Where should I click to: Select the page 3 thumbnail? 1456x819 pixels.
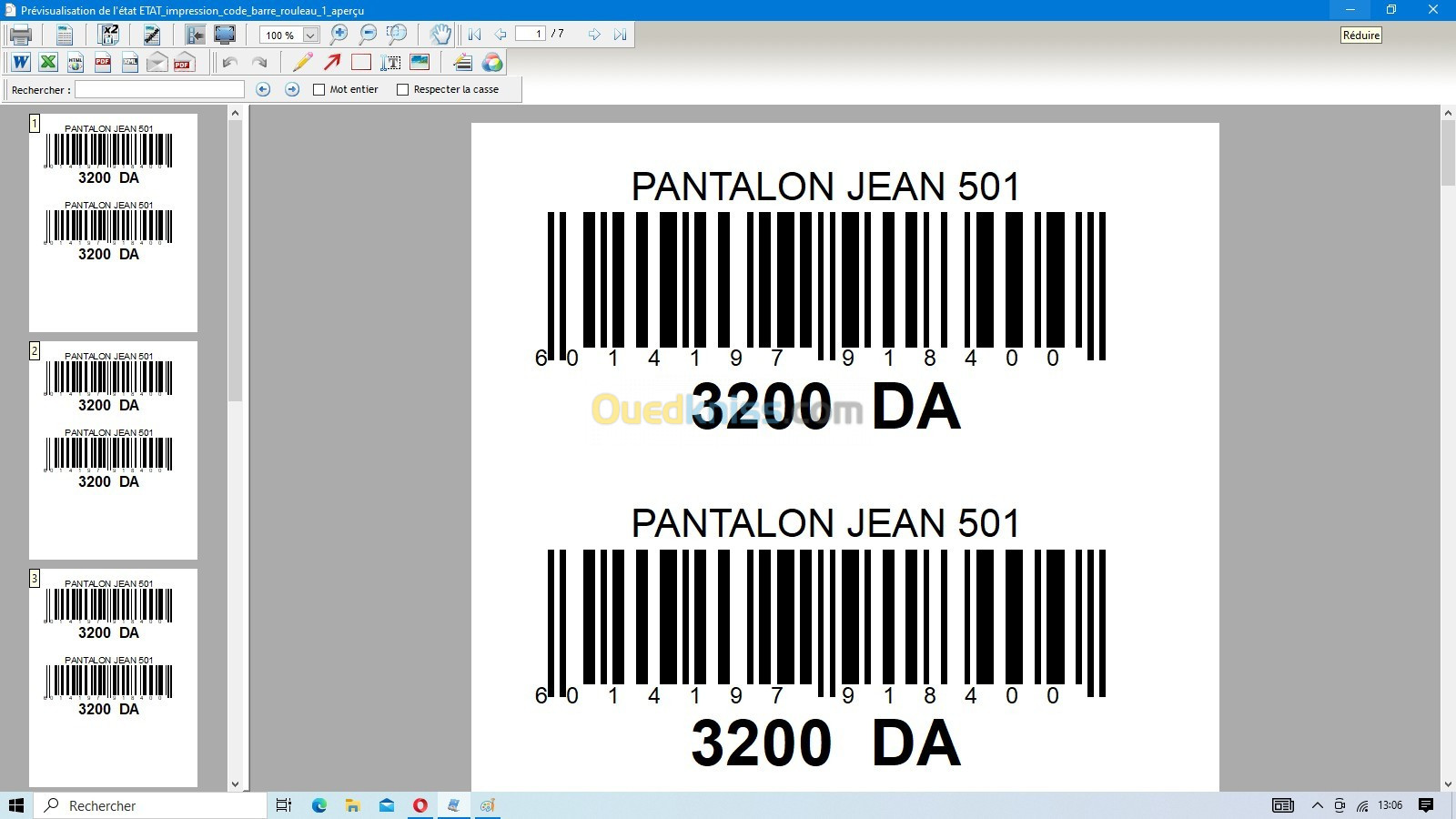click(x=113, y=677)
